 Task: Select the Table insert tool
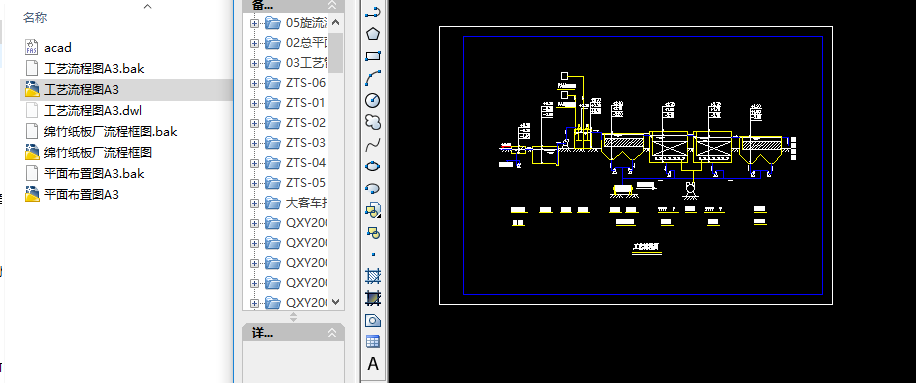pyautogui.click(x=373, y=342)
